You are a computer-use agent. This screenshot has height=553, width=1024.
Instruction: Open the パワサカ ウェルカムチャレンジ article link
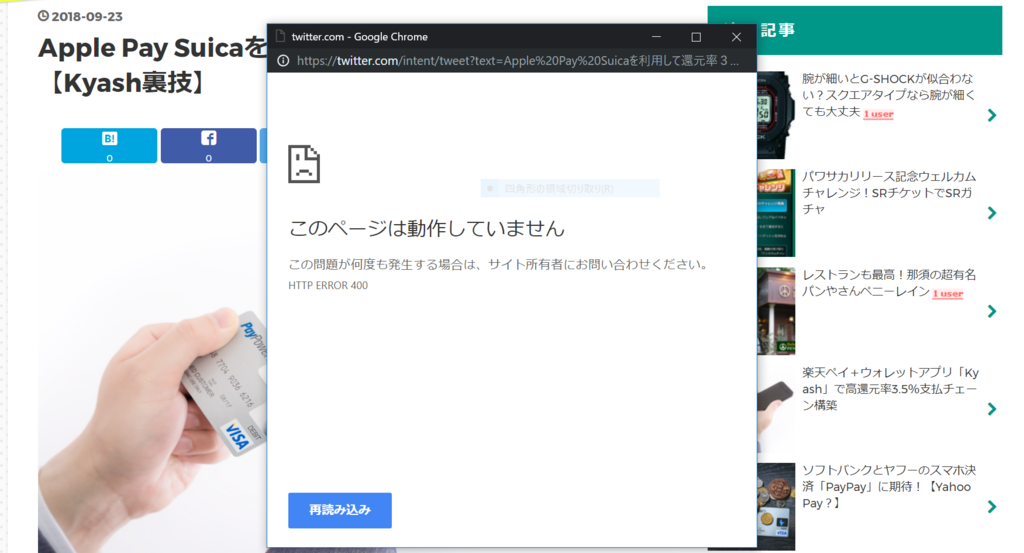point(889,193)
